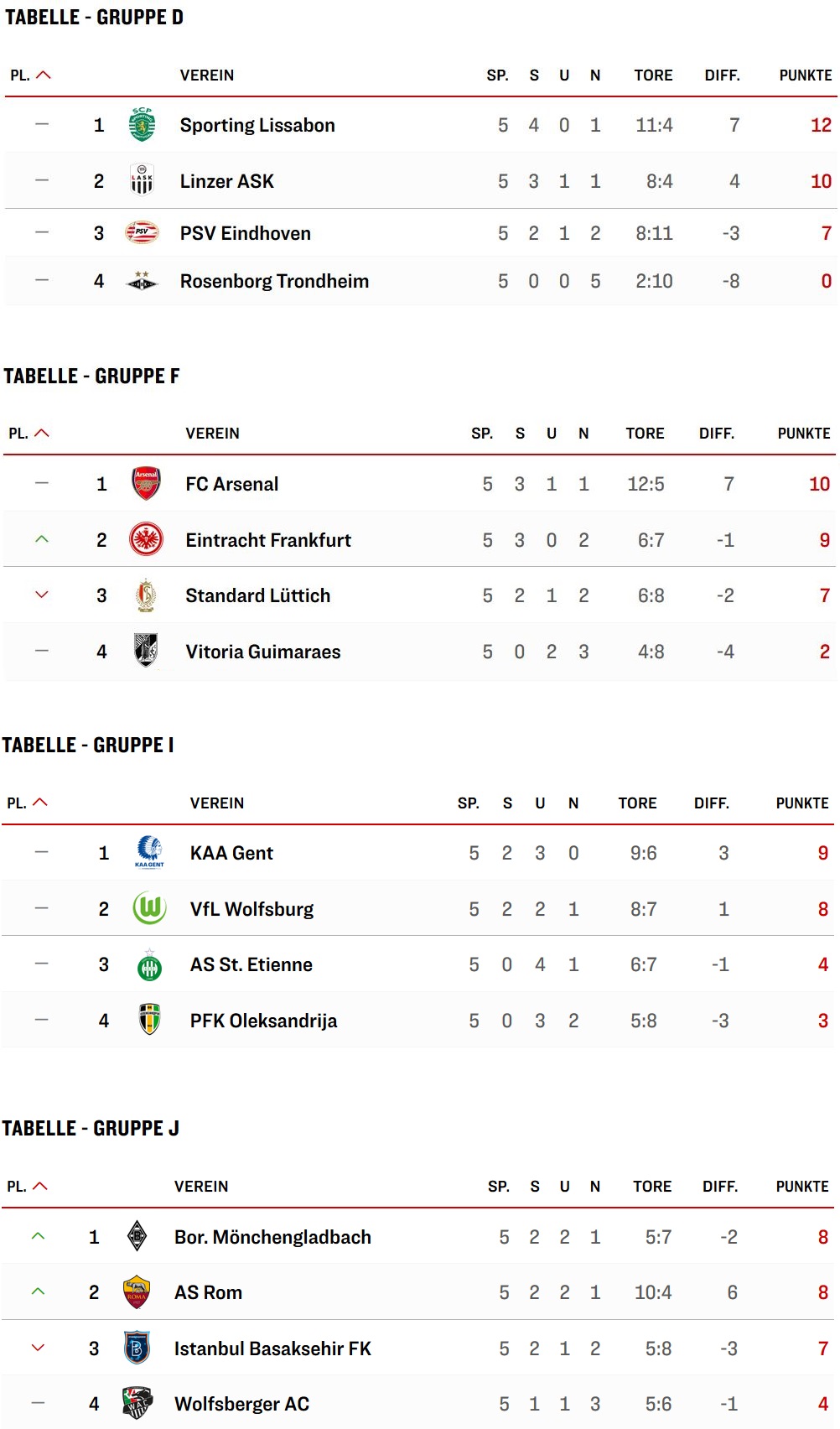Click the Vitoria Guimaraes club crest
Screen dimensions: 840x1429
point(147,651)
